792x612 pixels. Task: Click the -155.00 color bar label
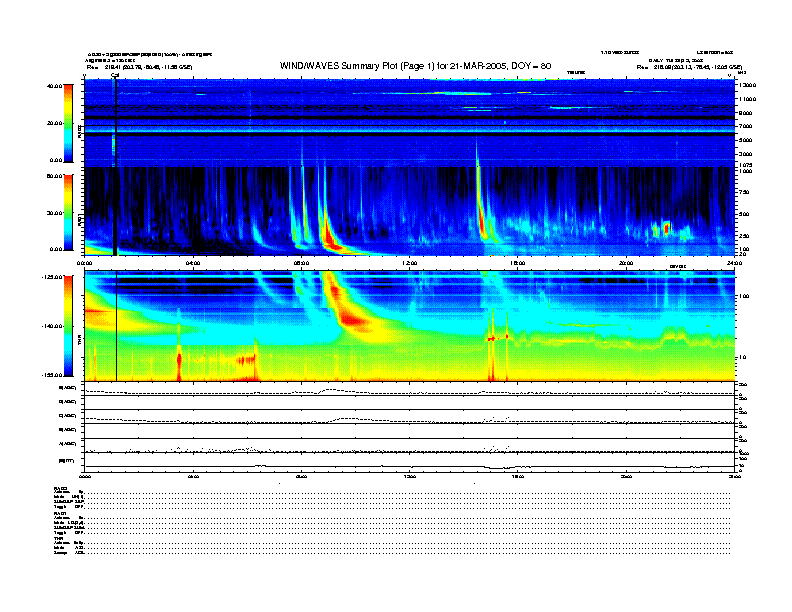[x=52, y=375]
